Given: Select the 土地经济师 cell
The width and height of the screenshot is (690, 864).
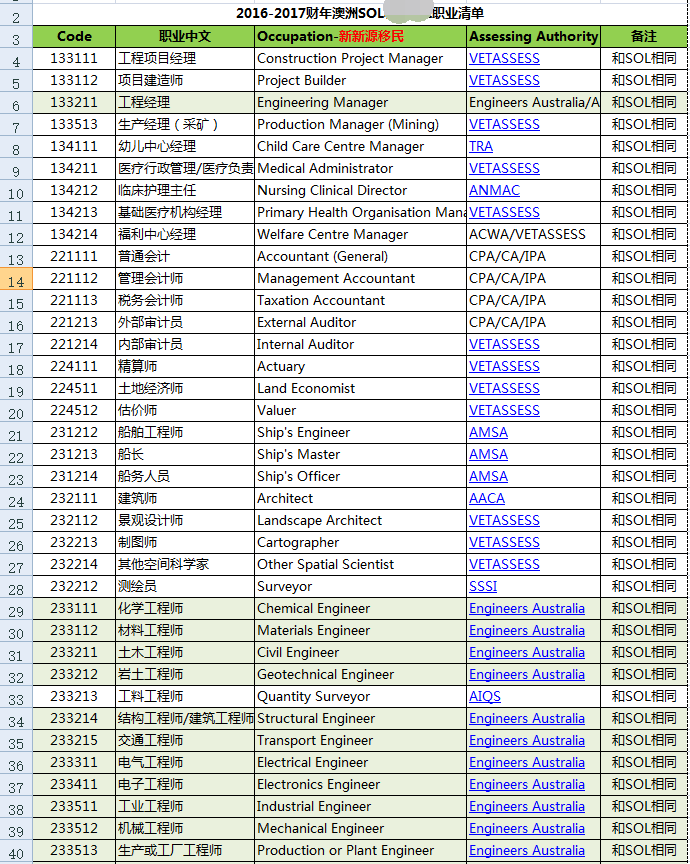Looking at the screenshot, I should (185, 388).
